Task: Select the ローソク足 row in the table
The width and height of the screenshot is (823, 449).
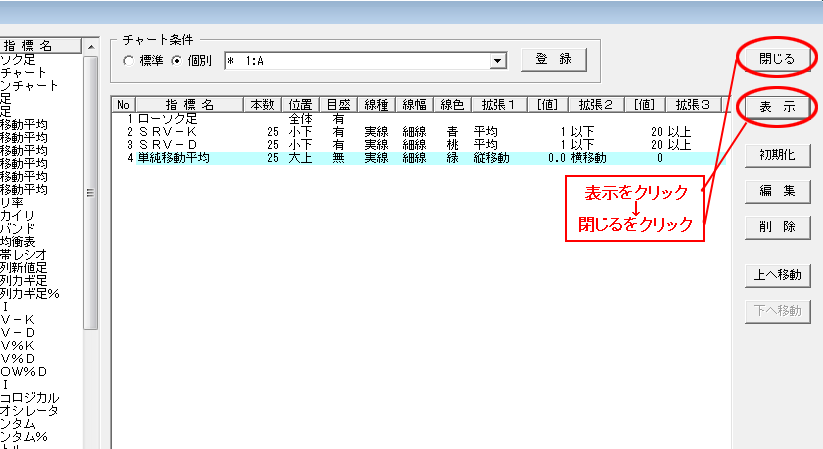Action: tap(418, 119)
